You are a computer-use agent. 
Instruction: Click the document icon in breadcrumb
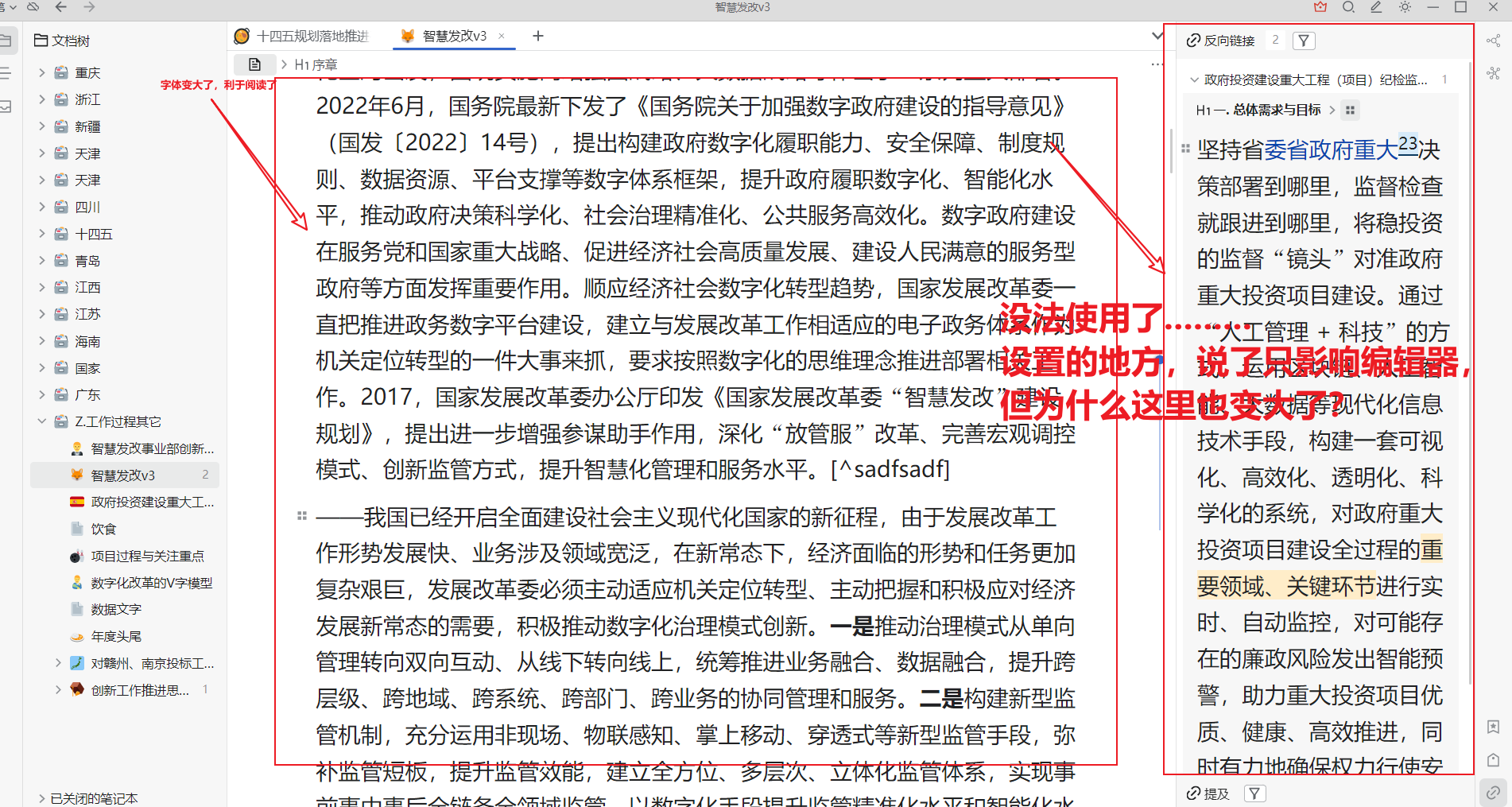tap(254, 64)
